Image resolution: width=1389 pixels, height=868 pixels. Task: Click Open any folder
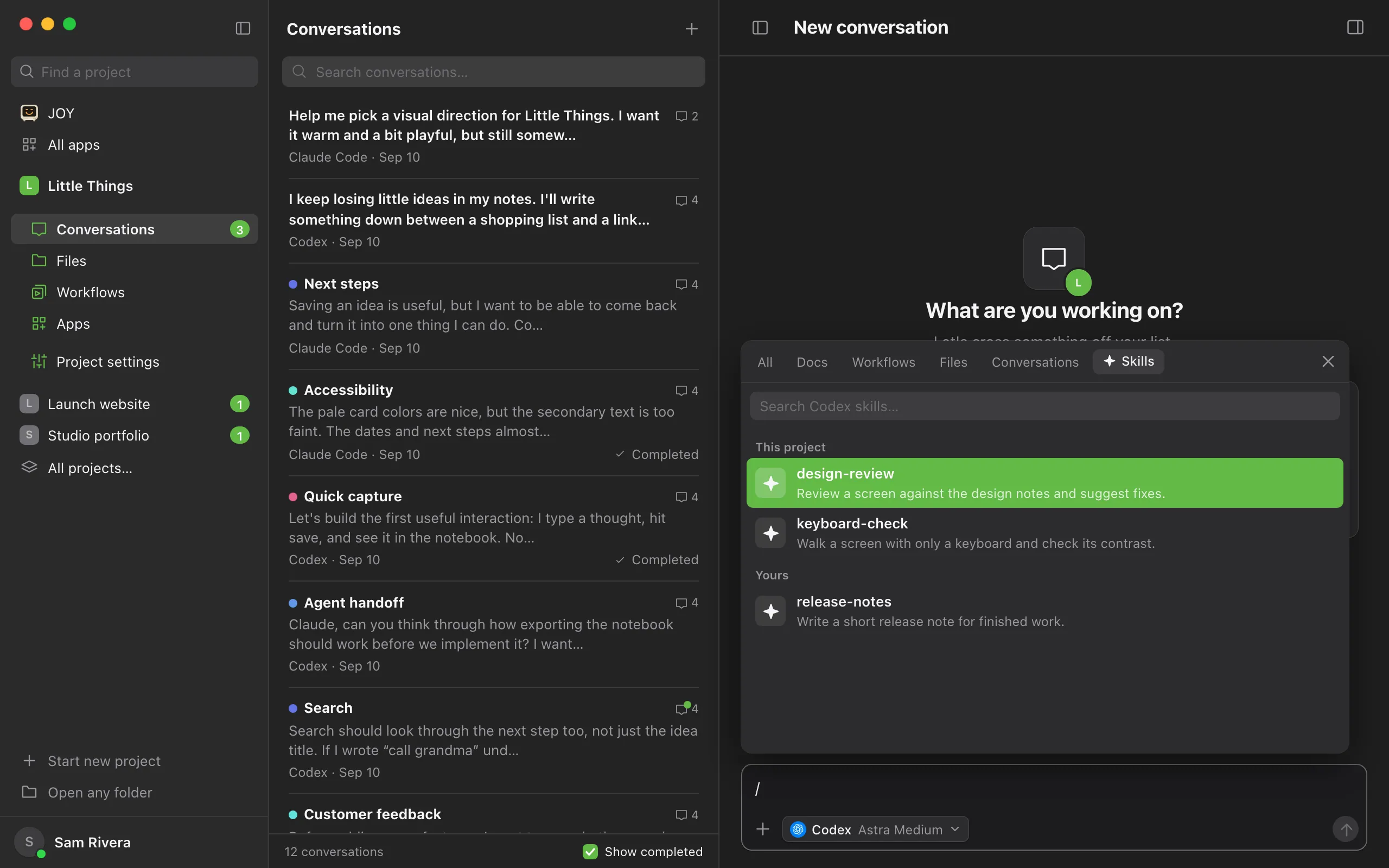pos(135,792)
